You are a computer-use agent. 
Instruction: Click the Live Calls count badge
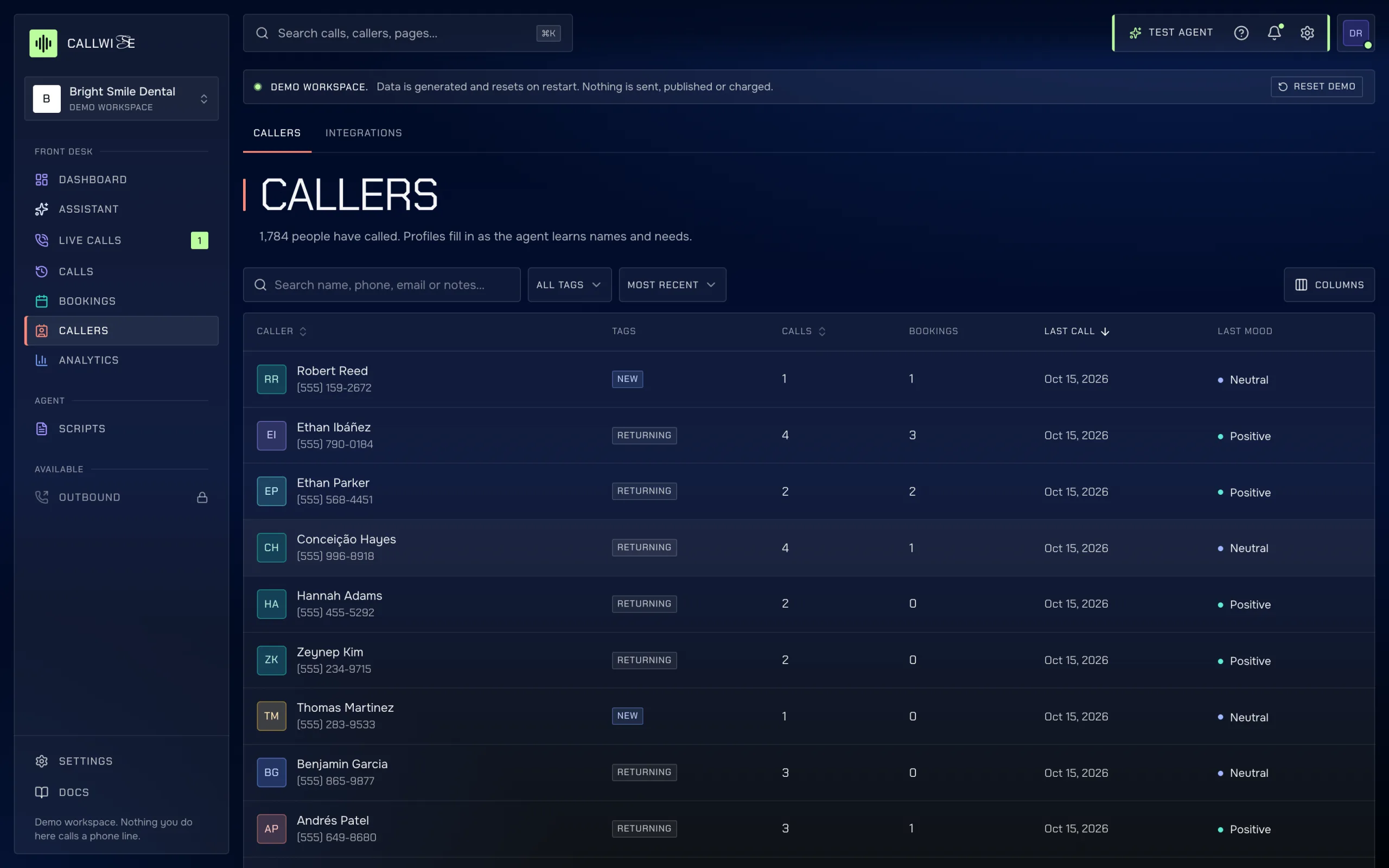pyautogui.click(x=199, y=240)
